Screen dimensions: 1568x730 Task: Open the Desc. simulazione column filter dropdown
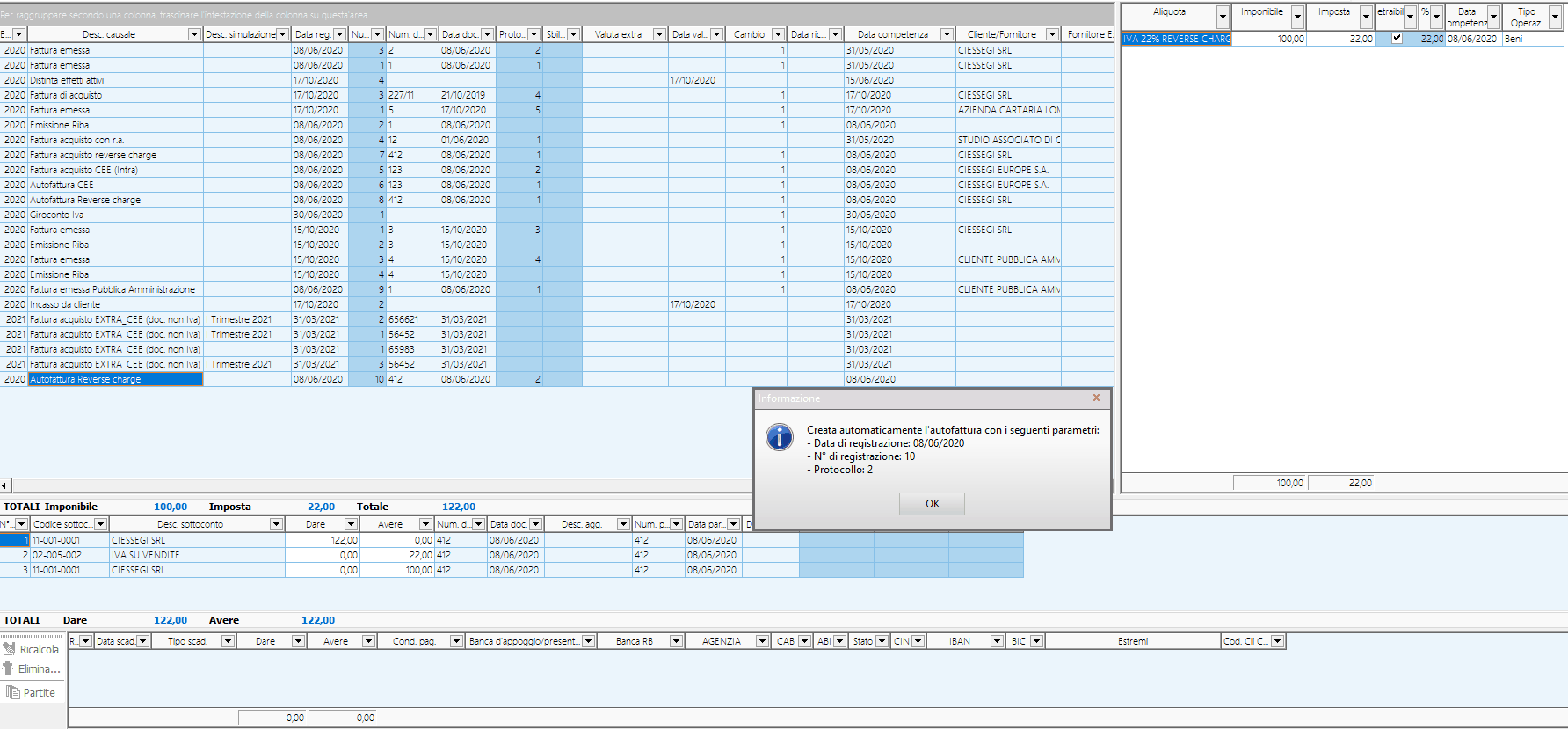[x=282, y=34]
